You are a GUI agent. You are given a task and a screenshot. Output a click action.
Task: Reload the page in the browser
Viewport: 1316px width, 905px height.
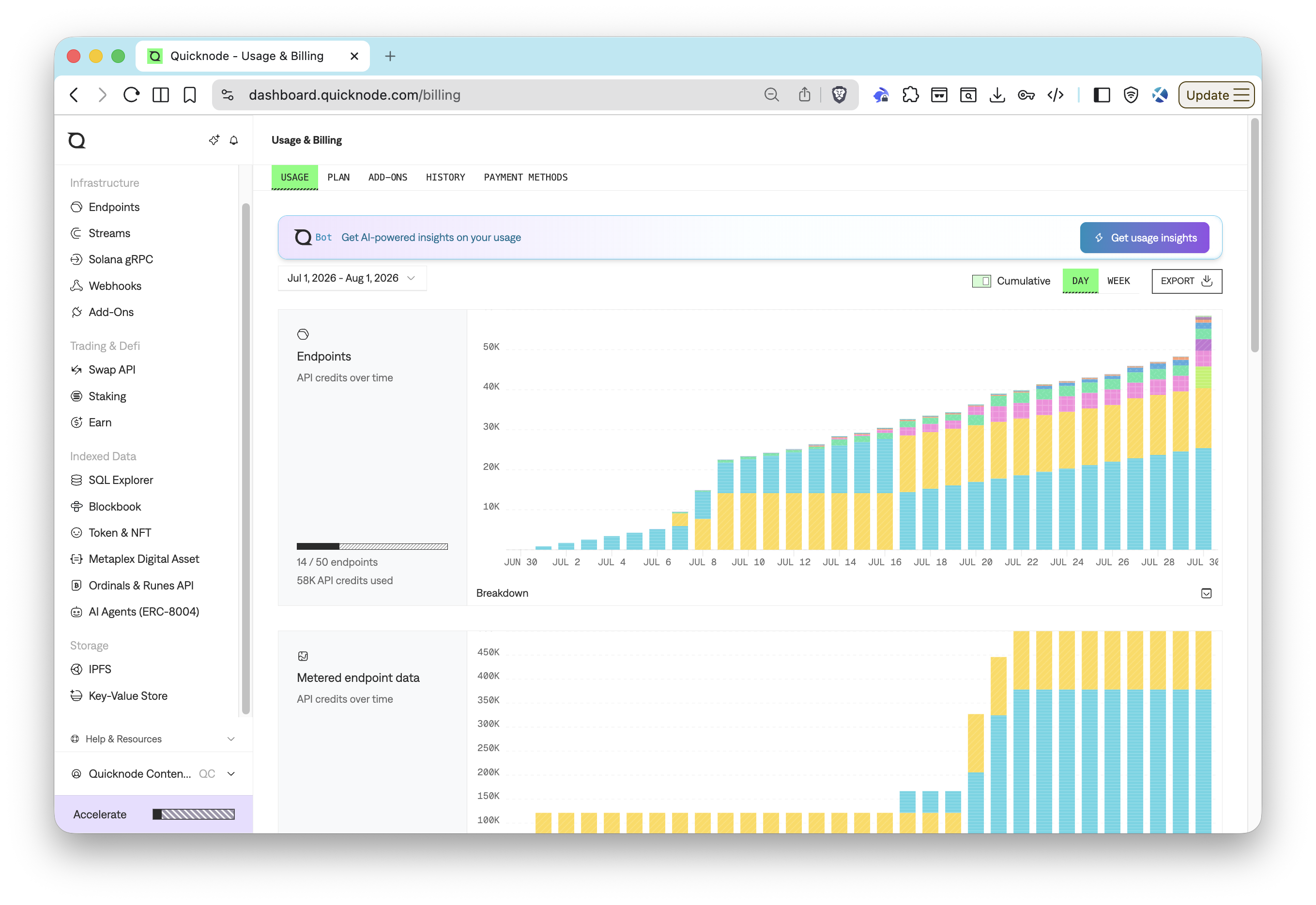pos(131,95)
